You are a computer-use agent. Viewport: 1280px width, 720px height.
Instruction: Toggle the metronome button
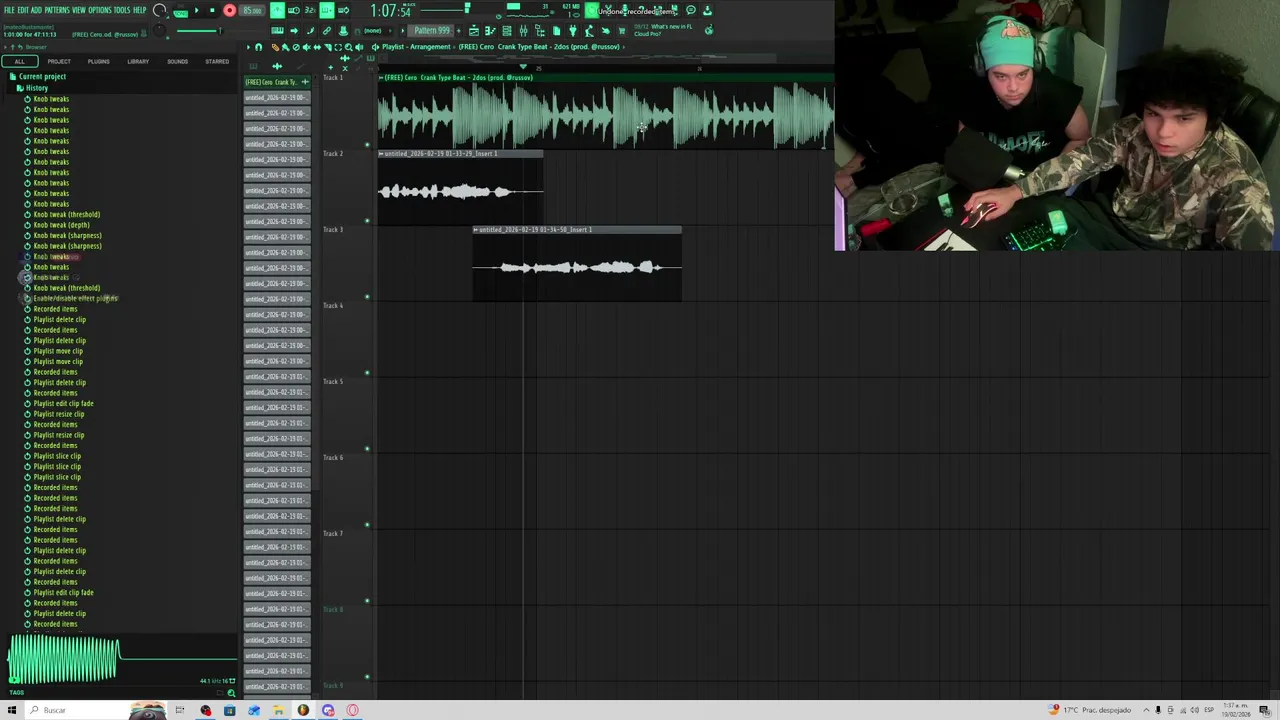(277, 10)
